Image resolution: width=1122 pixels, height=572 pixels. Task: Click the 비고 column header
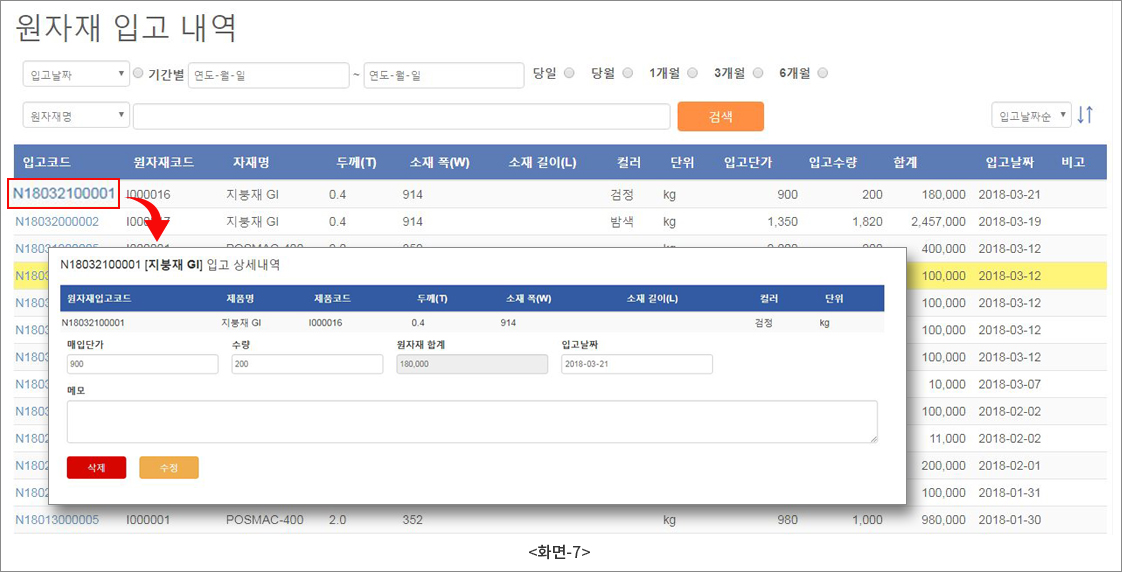[1073, 163]
